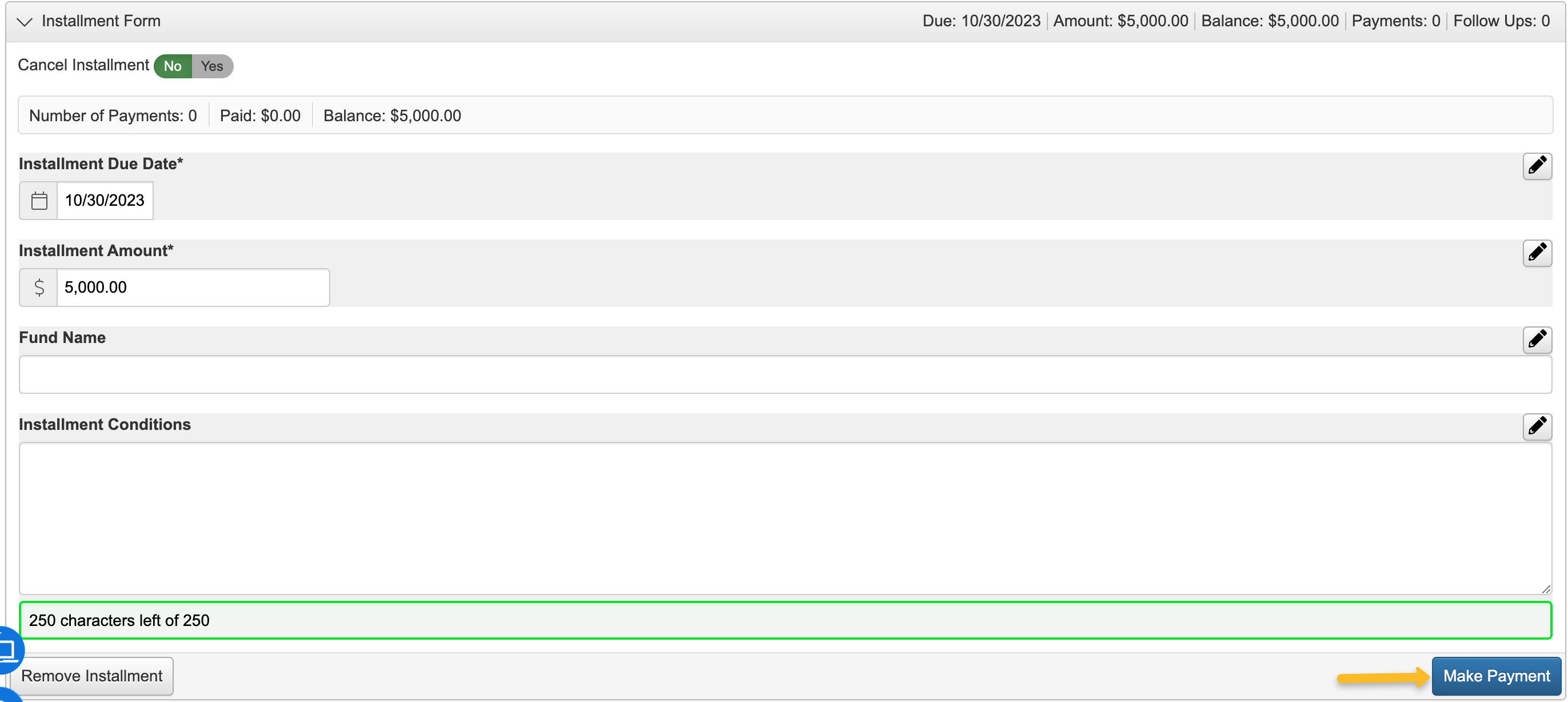1568x702 pixels.
Task: Set Cancel Installment to Yes
Action: [x=212, y=66]
